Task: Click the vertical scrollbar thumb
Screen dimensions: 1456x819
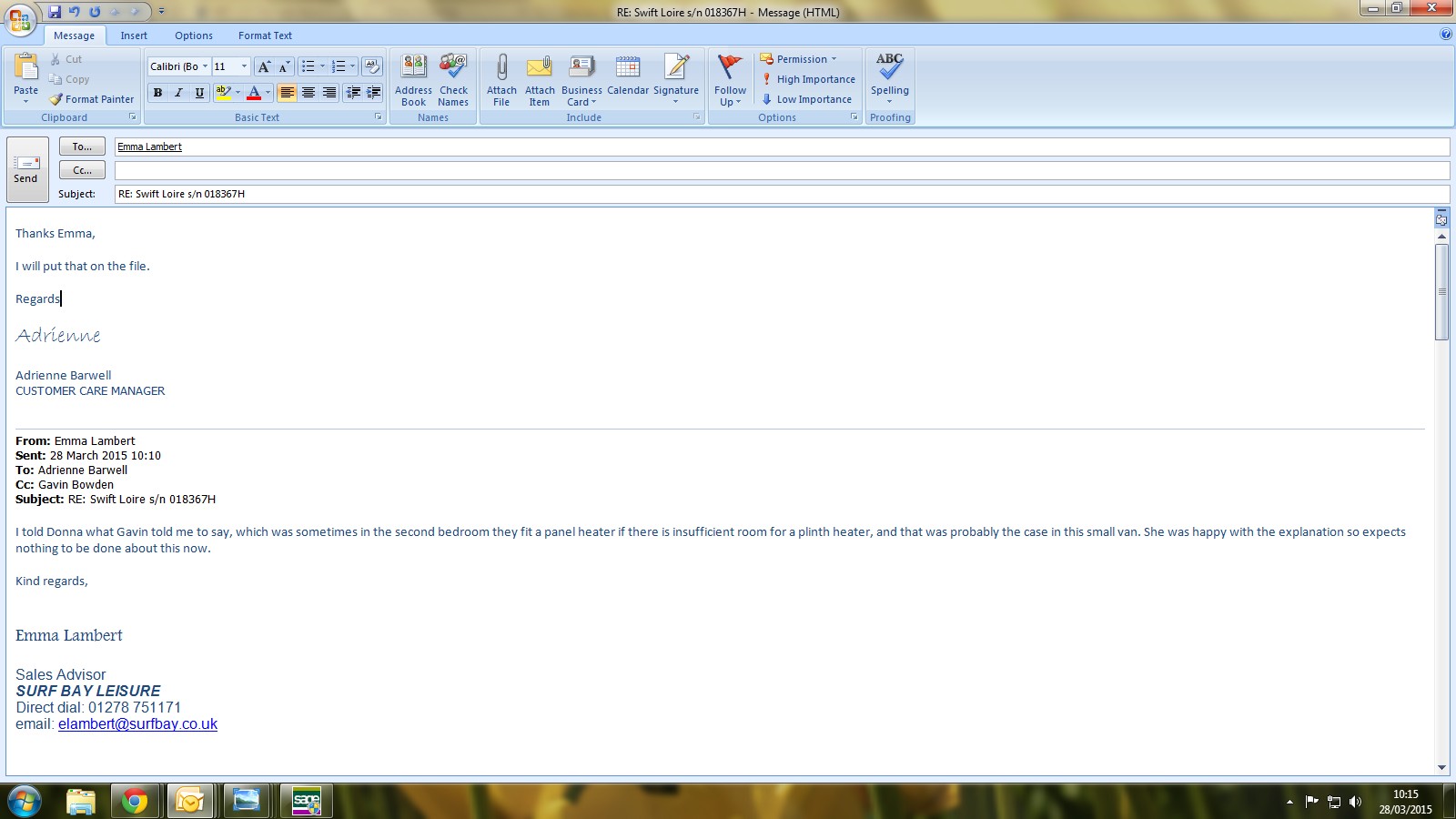Action: tap(1441, 291)
